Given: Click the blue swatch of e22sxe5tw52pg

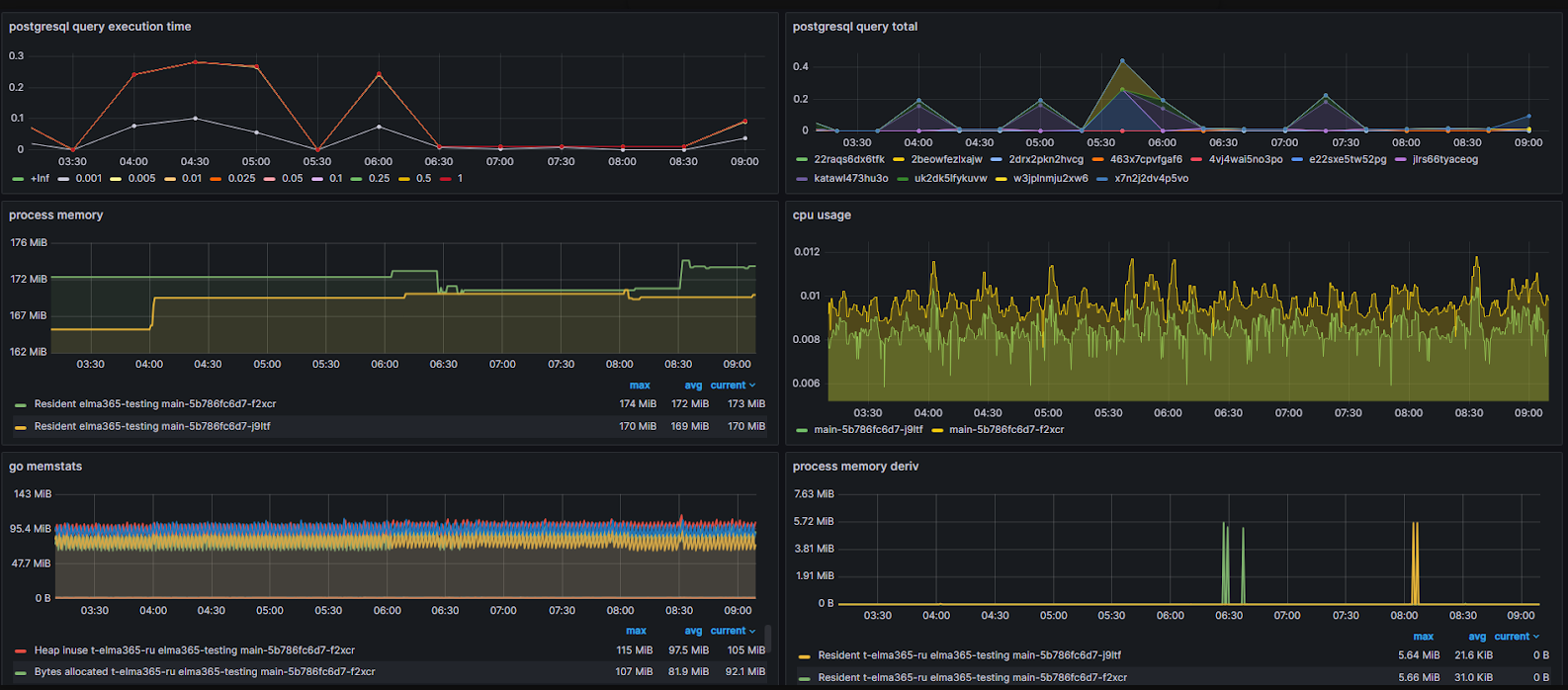Looking at the screenshot, I should (x=1297, y=159).
